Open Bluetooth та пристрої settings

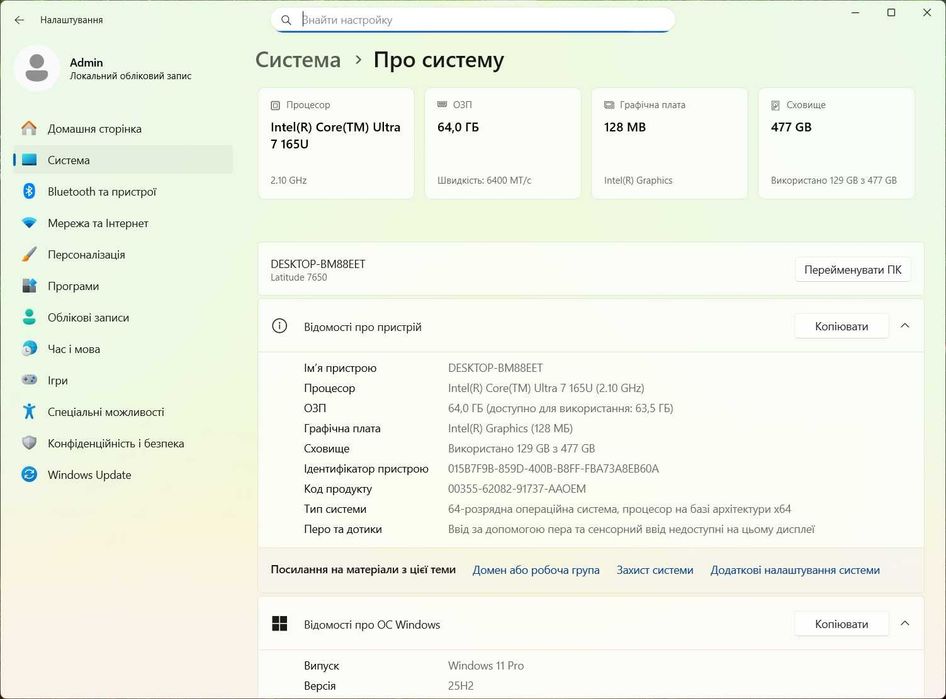tap(123, 191)
